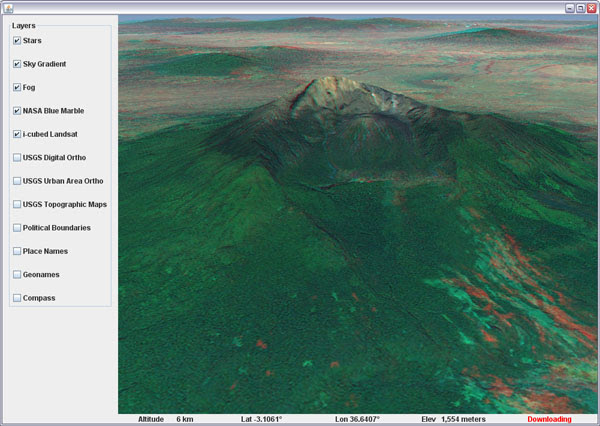Enable the Place Names layer
600x426 pixels.
pyautogui.click(x=17, y=251)
